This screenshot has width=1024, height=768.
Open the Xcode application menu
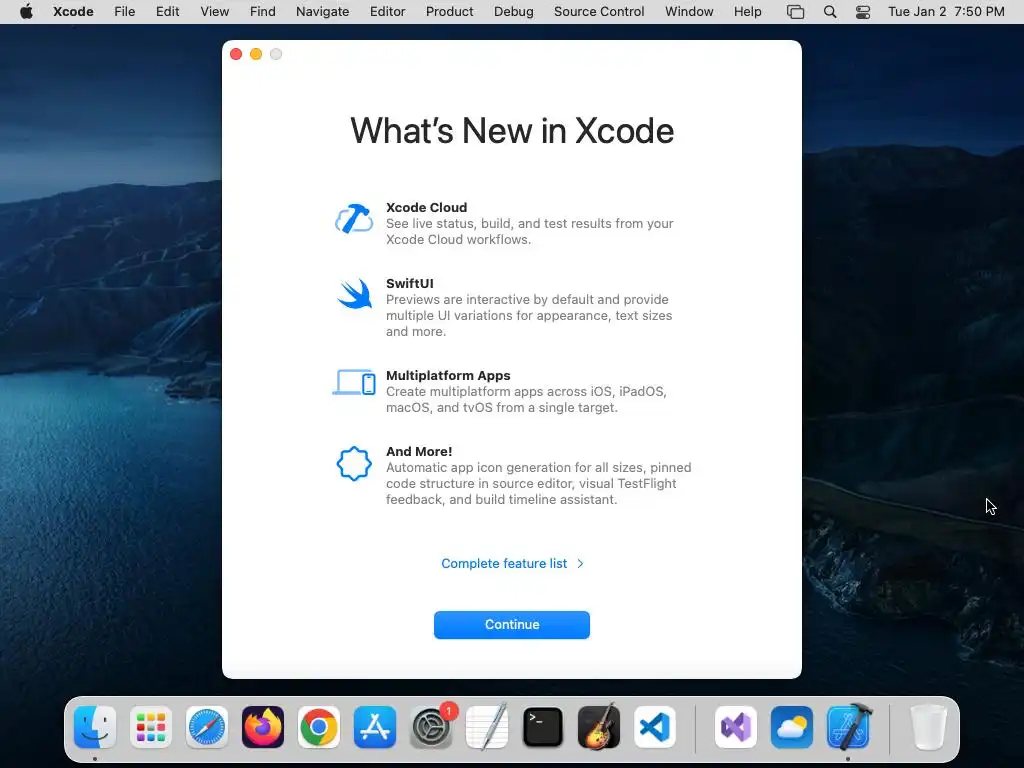click(x=73, y=12)
